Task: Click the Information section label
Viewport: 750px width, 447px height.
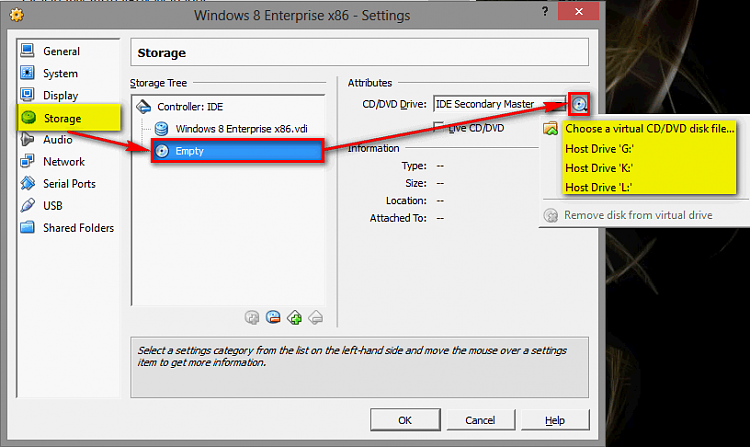Action: [374, 148]
